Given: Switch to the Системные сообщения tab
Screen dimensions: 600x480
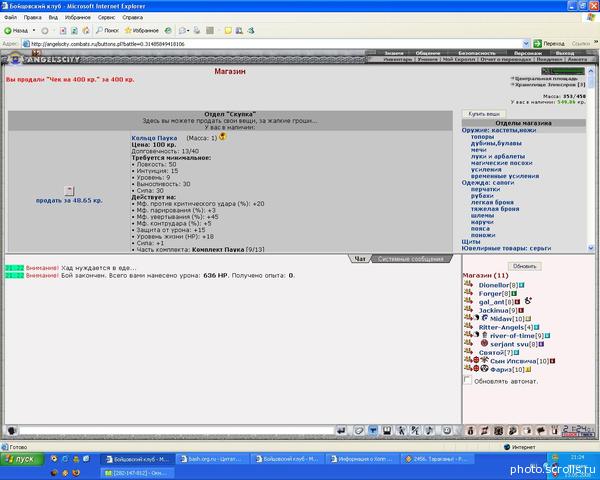Looking at the screenshot, I should [x=411, y=259].
